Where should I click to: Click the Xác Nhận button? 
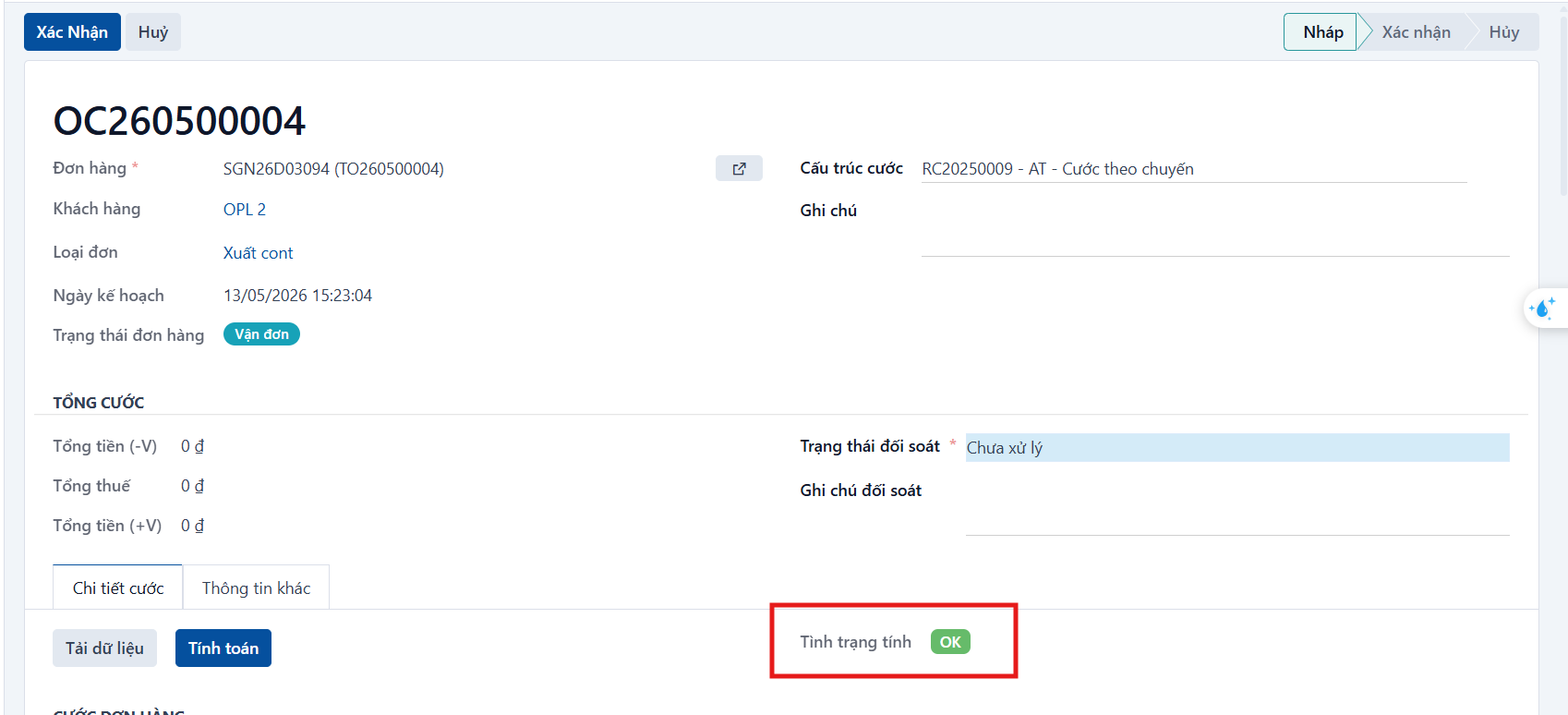coord(72,32)
